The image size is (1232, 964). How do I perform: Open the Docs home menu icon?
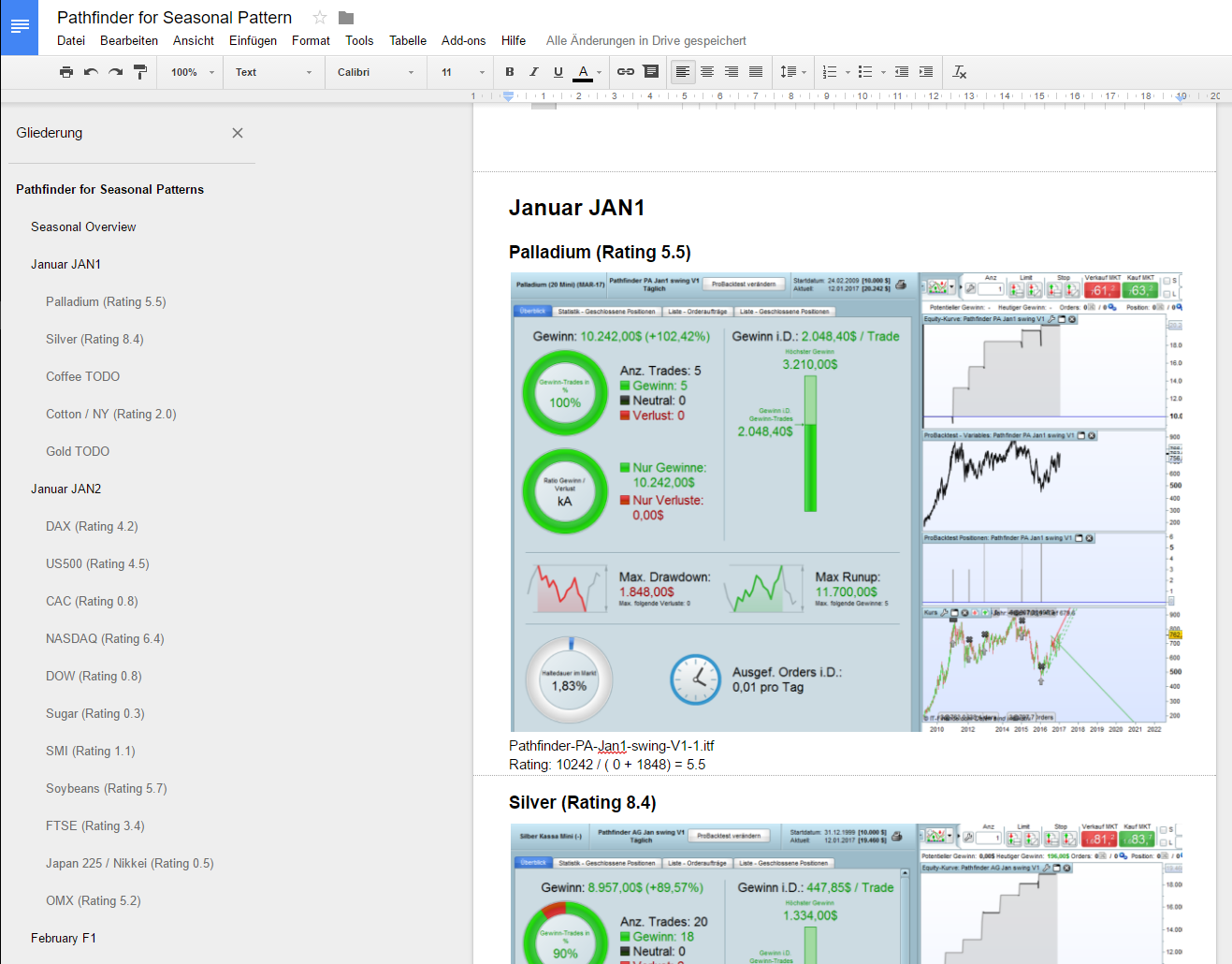pyautogui.click(x=19, y=27)
